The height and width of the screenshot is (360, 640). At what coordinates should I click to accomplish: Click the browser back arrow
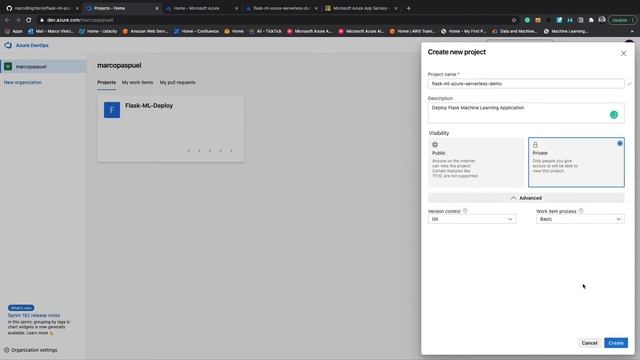click(7, 20)
